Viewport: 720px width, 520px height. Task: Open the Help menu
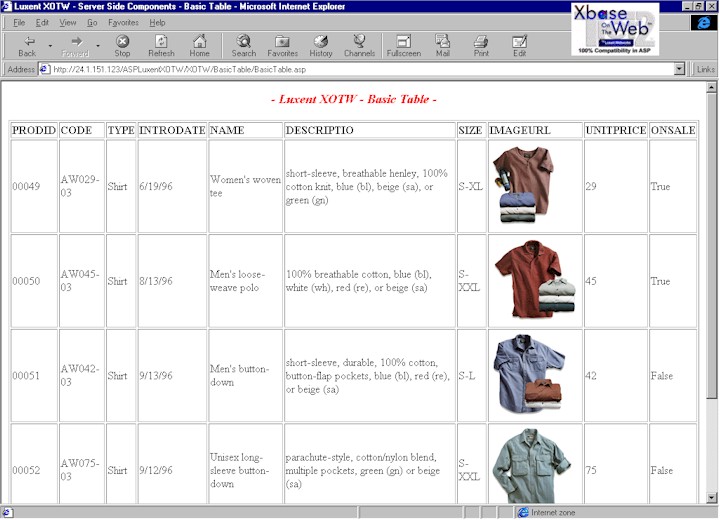click(x=157, y=23)
